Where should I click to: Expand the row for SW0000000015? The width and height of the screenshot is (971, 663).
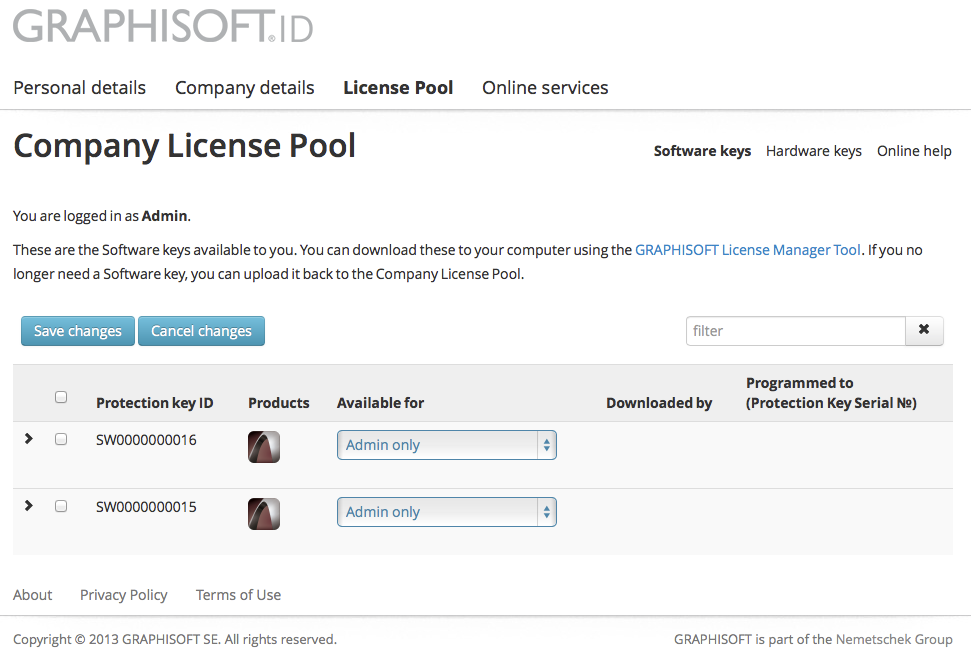point(28,505)
